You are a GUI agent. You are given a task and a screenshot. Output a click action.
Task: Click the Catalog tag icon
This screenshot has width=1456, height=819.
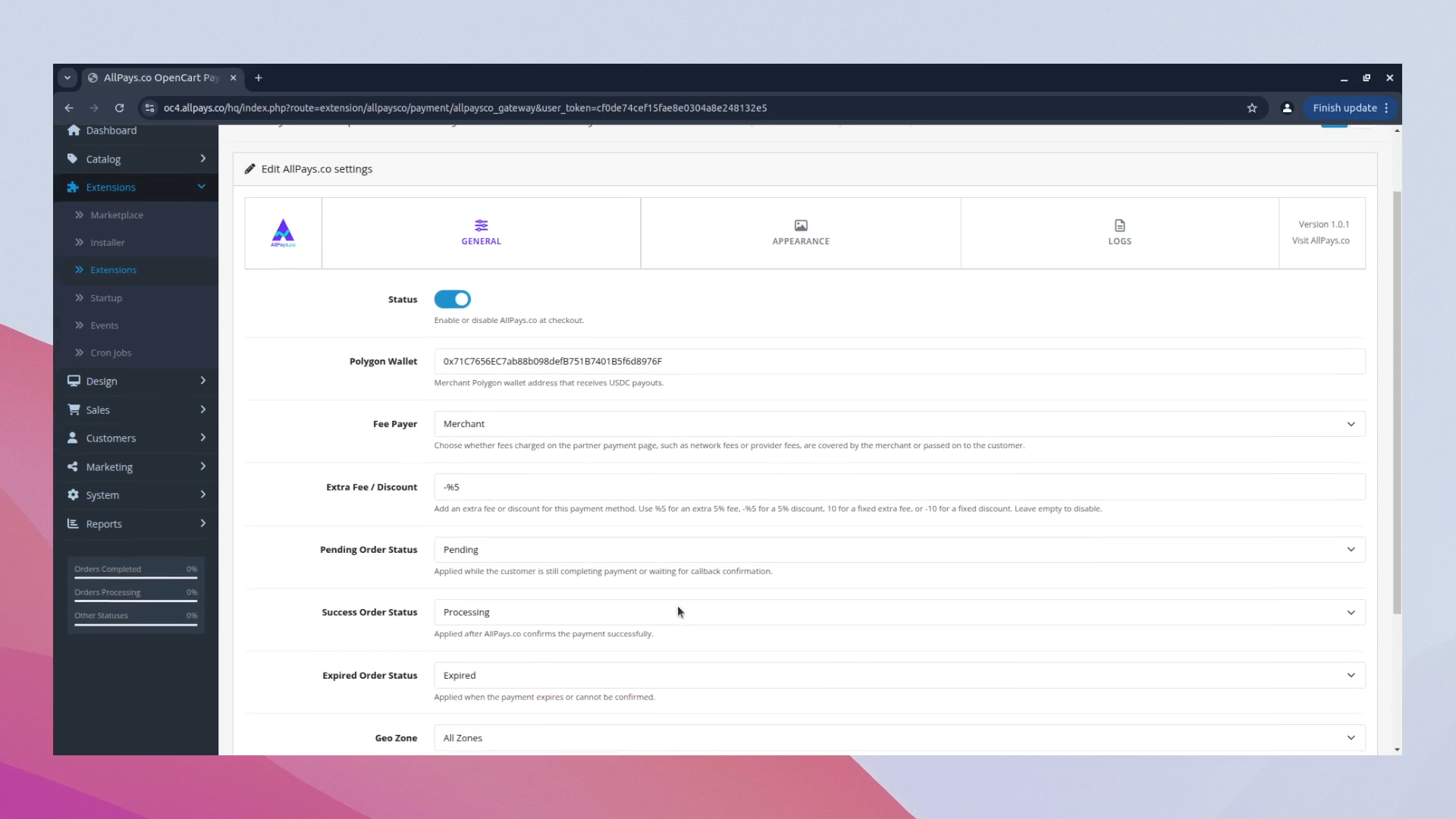[x=73, y=158]
